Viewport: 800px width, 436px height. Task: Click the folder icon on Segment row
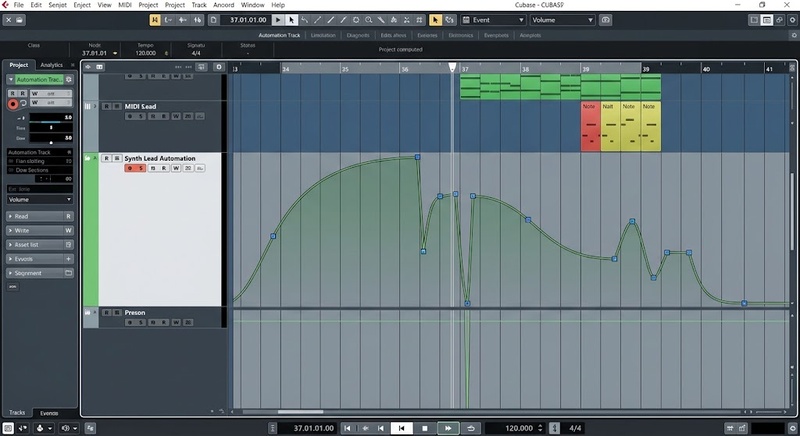click(68, 273)
